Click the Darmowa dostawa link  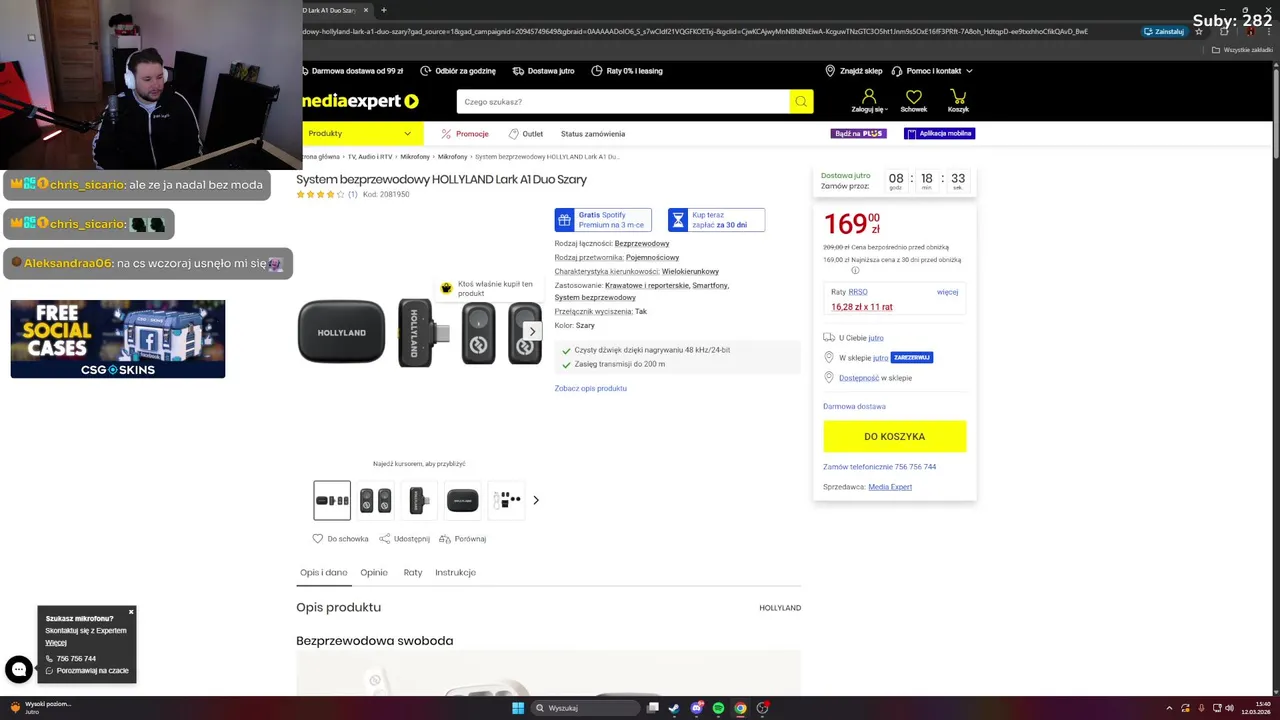854,406
